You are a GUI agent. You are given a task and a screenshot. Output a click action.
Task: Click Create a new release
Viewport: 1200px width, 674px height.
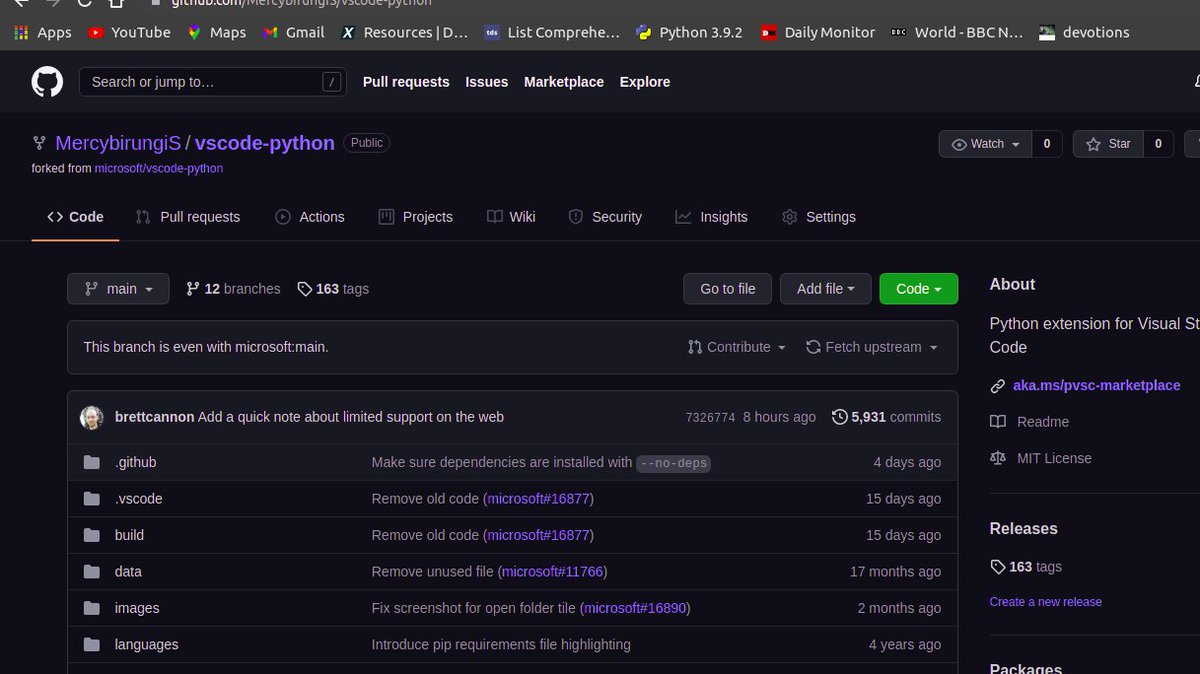[1045, 602]
